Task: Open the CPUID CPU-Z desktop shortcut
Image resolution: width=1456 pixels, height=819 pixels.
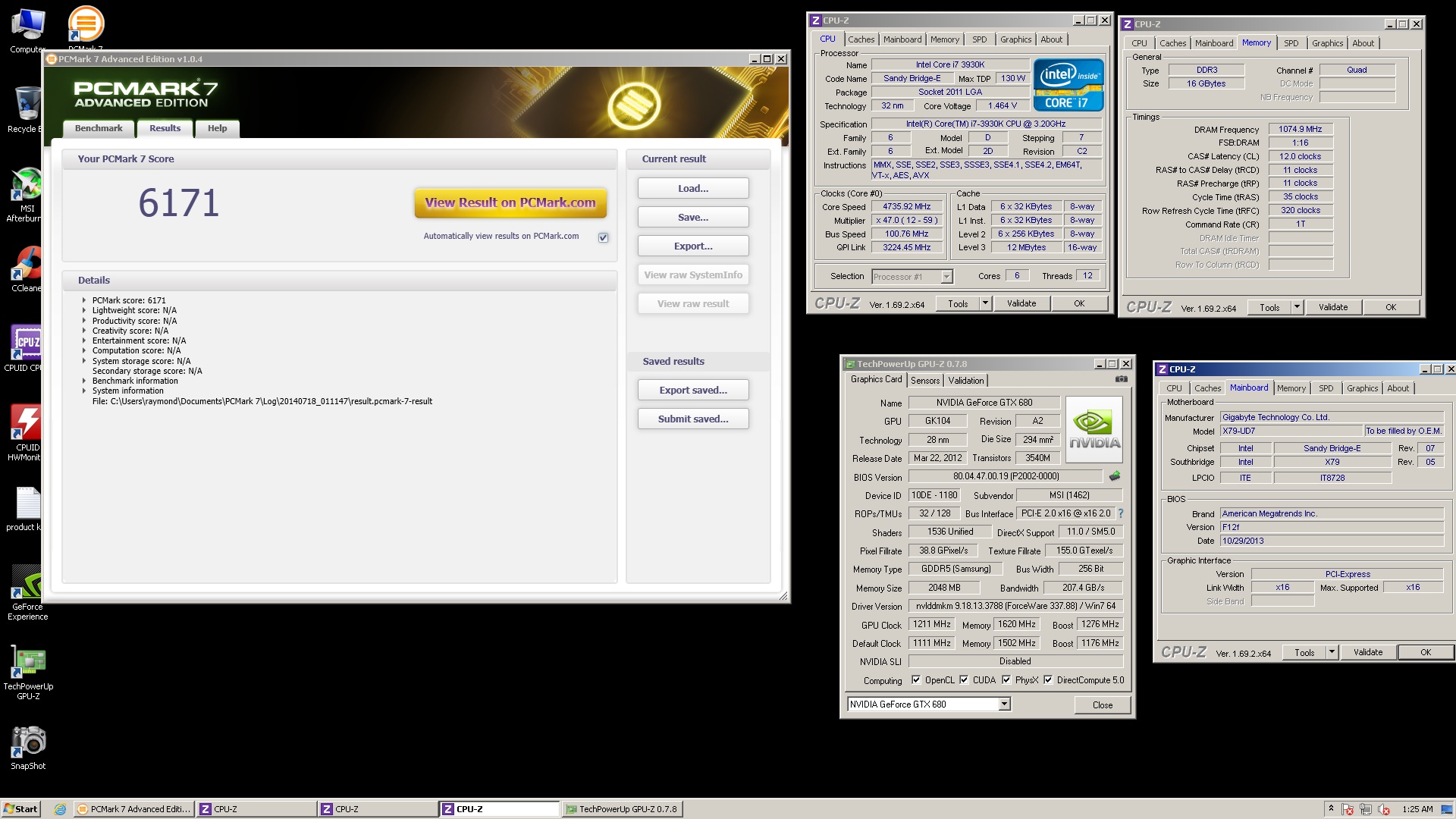Action: click(x=26, y=348)
